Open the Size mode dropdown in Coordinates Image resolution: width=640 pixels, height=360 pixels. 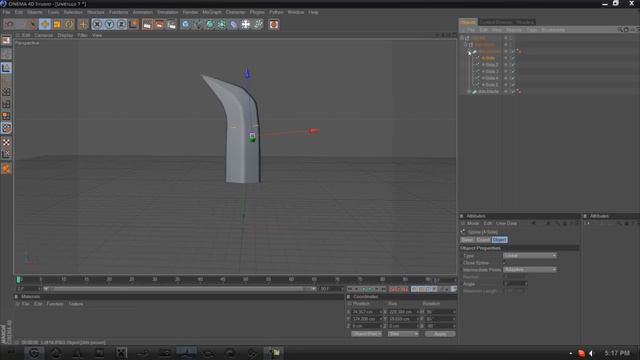click(403, 334)
